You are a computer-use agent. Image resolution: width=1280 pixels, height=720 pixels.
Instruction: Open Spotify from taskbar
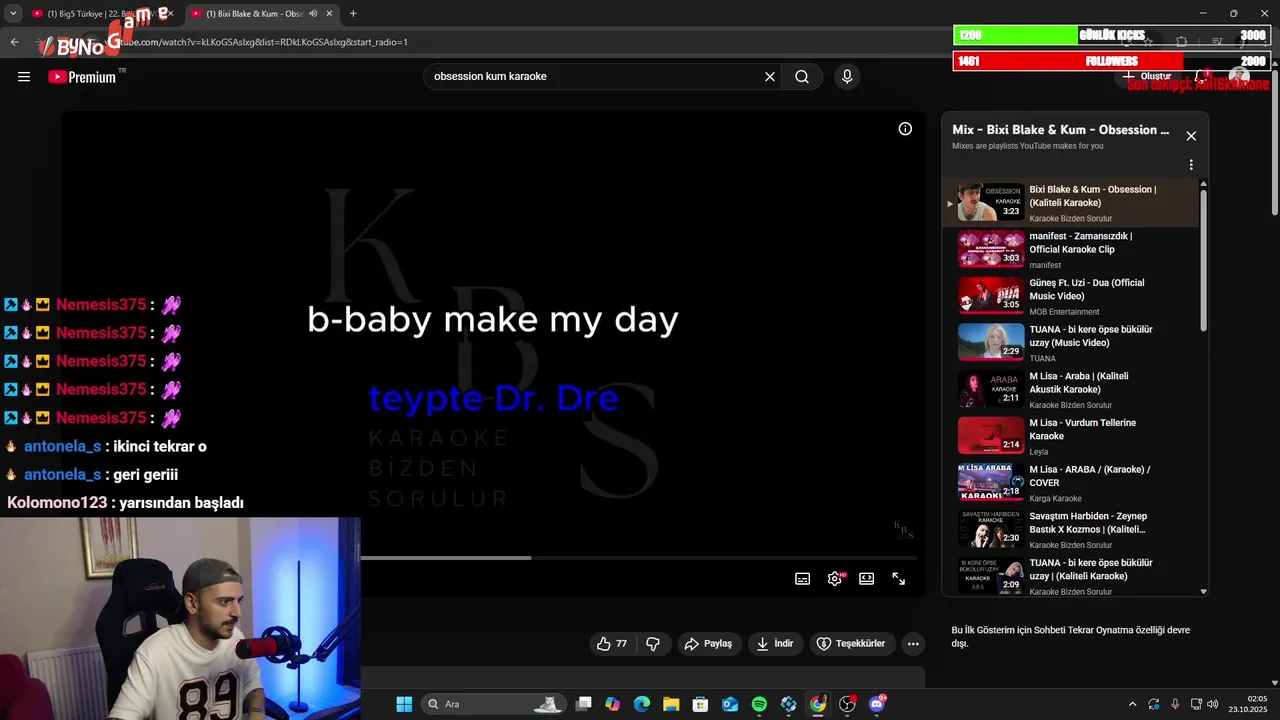pos(759,704)
